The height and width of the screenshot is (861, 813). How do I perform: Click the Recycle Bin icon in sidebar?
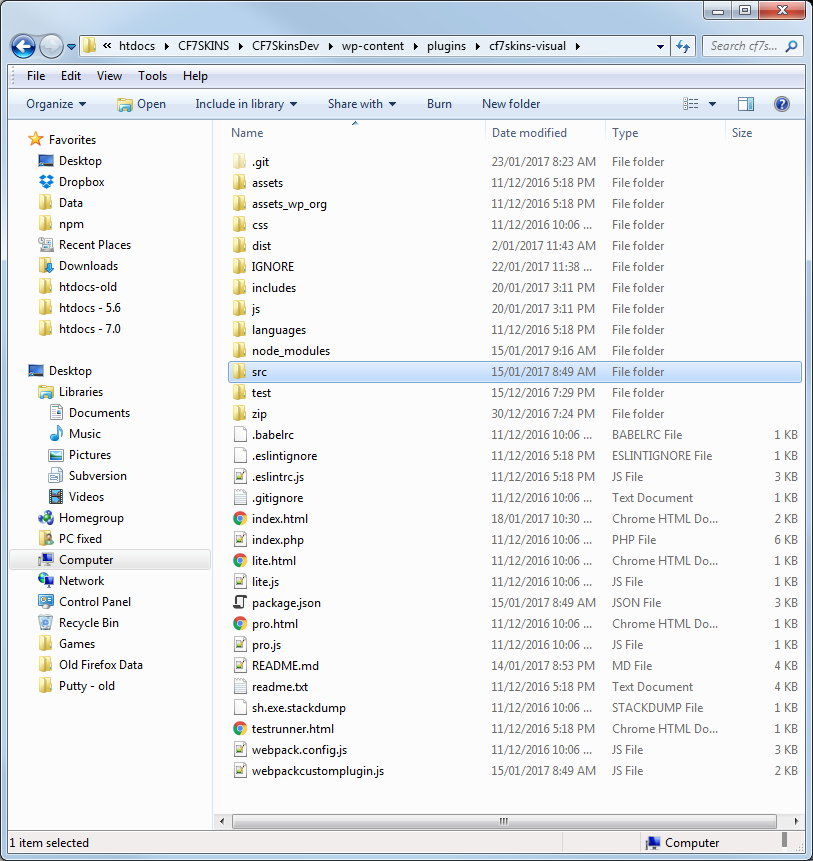click(46, 623)
